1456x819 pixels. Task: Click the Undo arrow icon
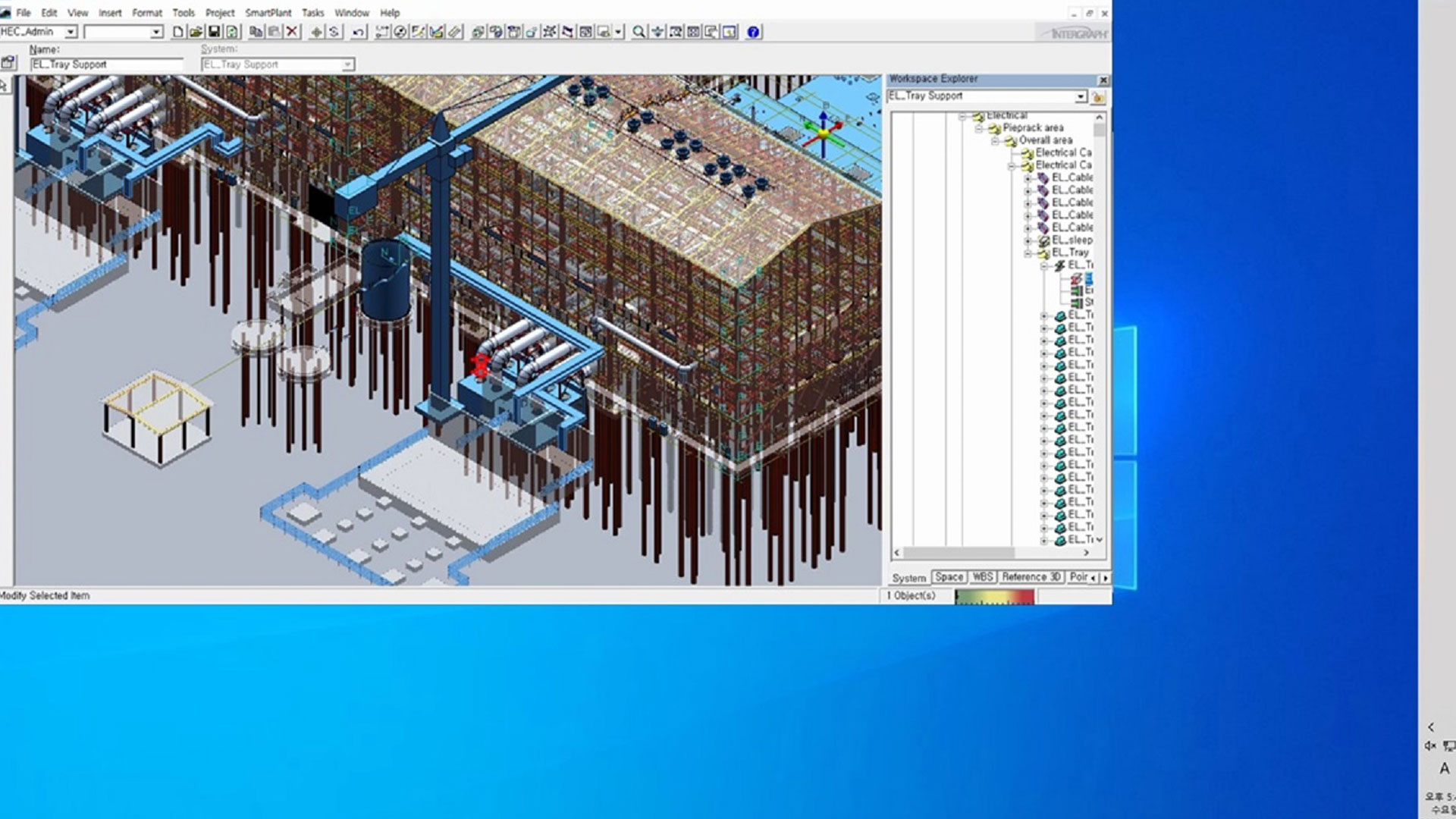(x=359, y=32)
